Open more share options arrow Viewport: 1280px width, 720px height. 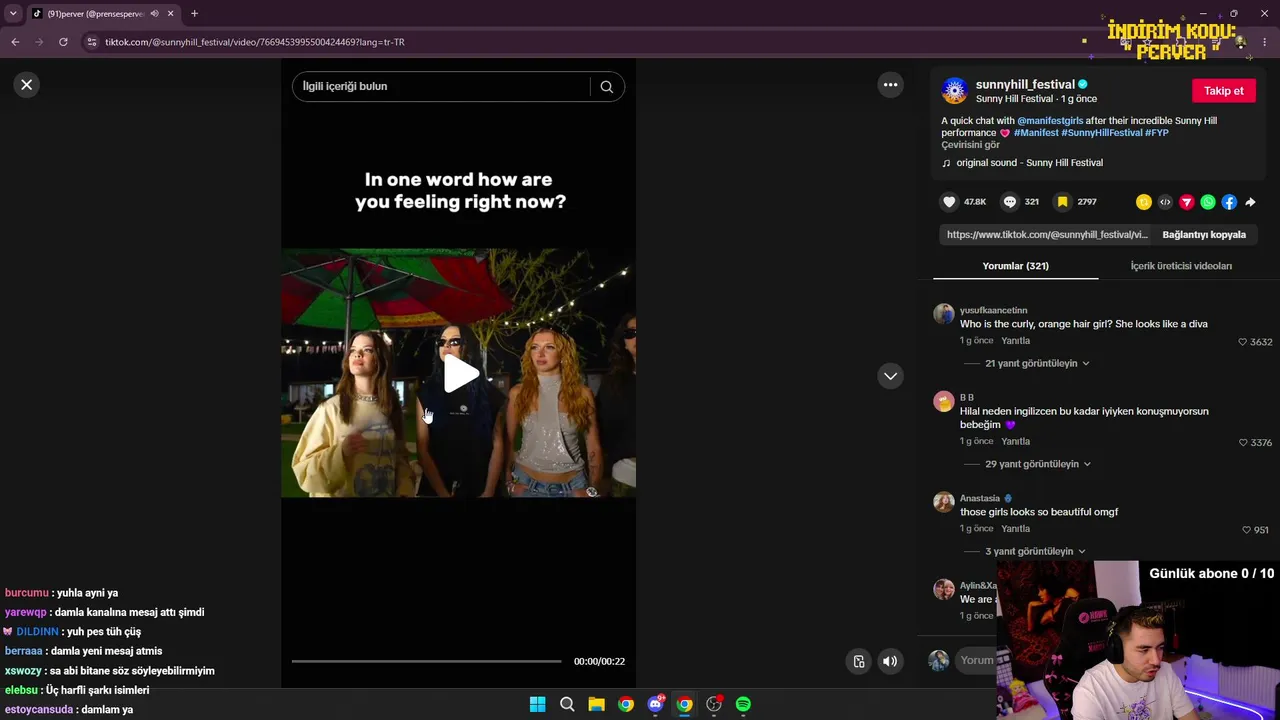click(1250, 202)
